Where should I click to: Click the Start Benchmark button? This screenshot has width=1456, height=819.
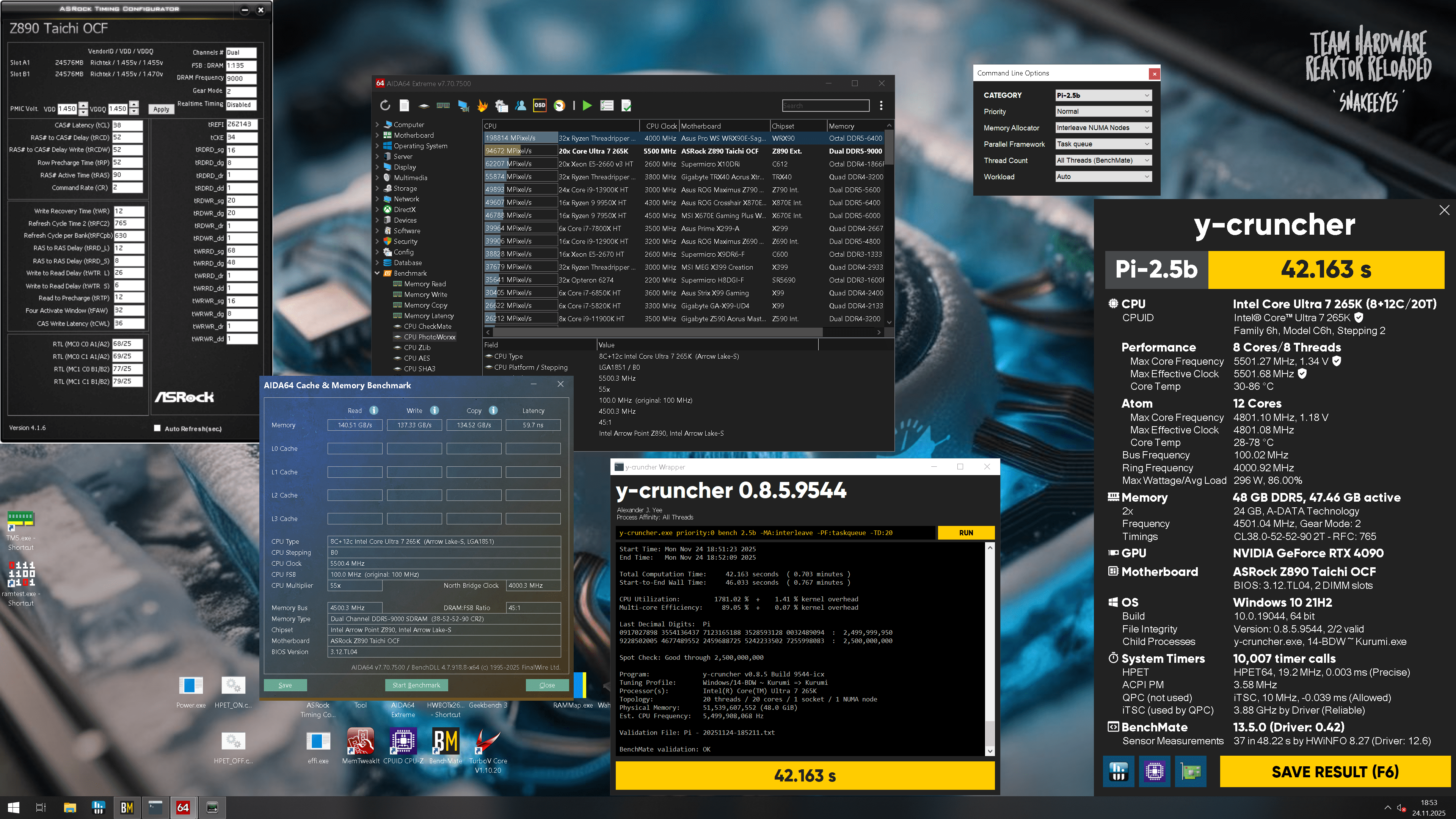tap(416, 685)
